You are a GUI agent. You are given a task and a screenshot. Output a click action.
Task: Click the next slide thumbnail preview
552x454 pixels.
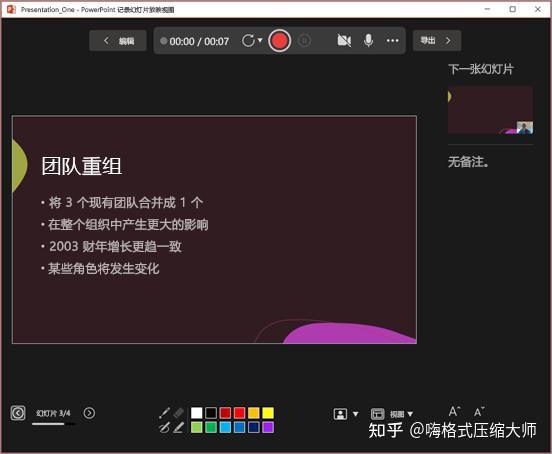click(x=490, y=110)
